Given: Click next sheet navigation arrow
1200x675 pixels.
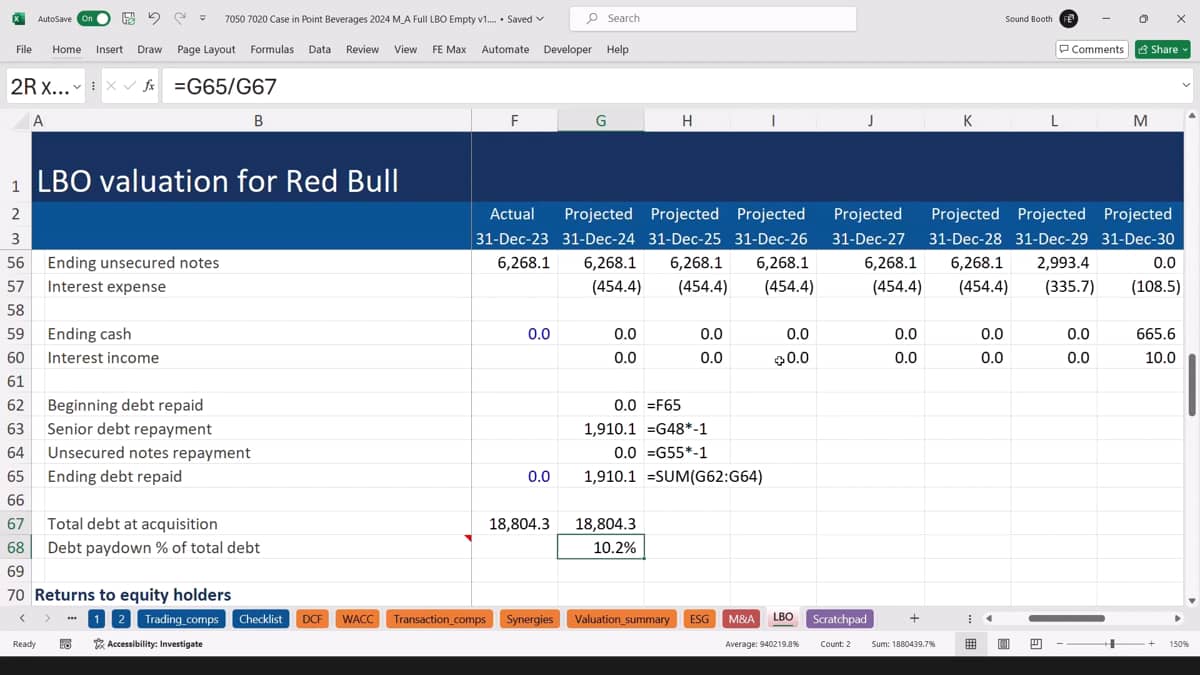Looking at the screenshot, I should coord(46,619).
